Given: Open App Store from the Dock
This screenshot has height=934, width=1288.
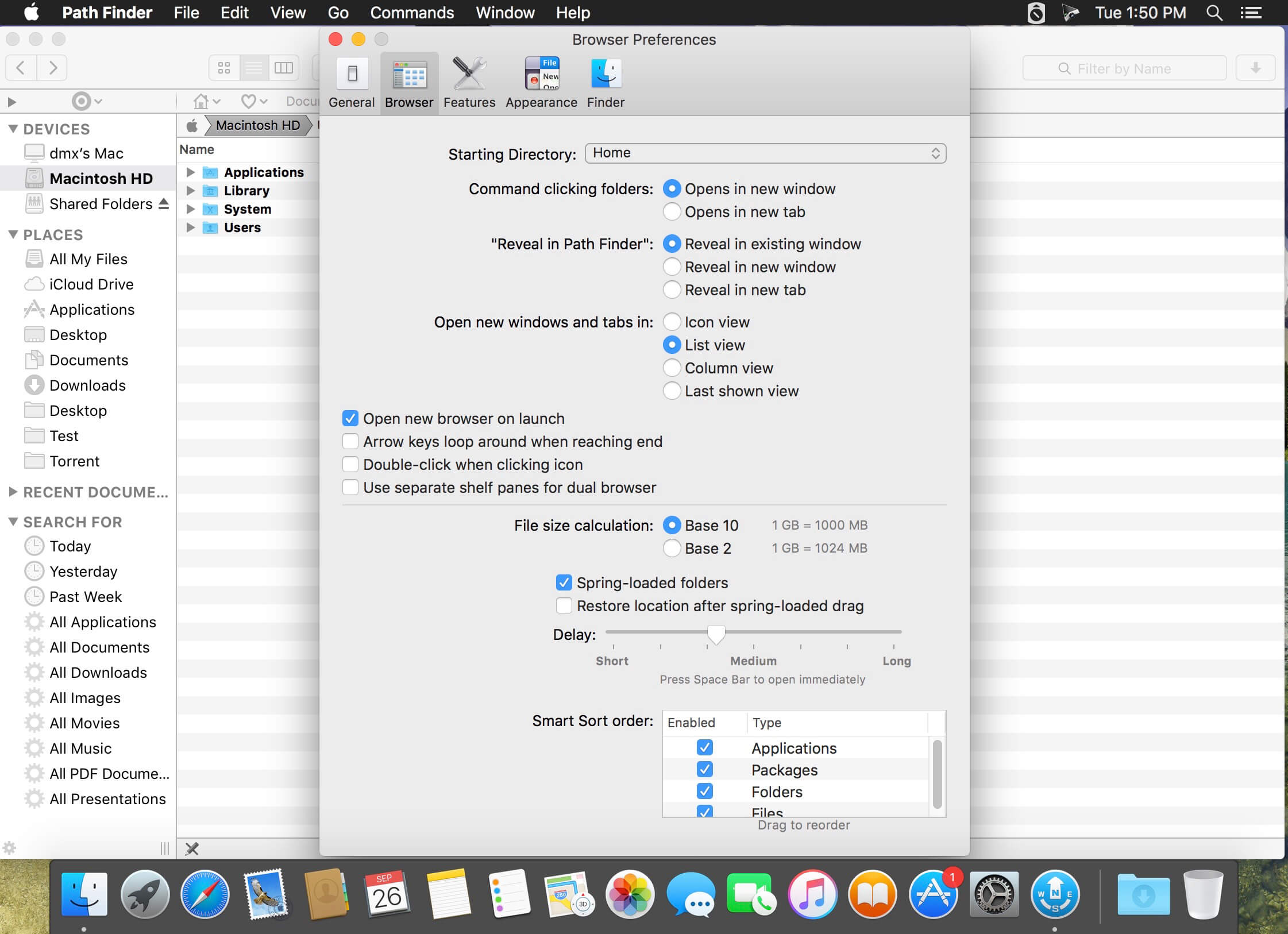Looking at the screenshot, I should pos(934,895).
